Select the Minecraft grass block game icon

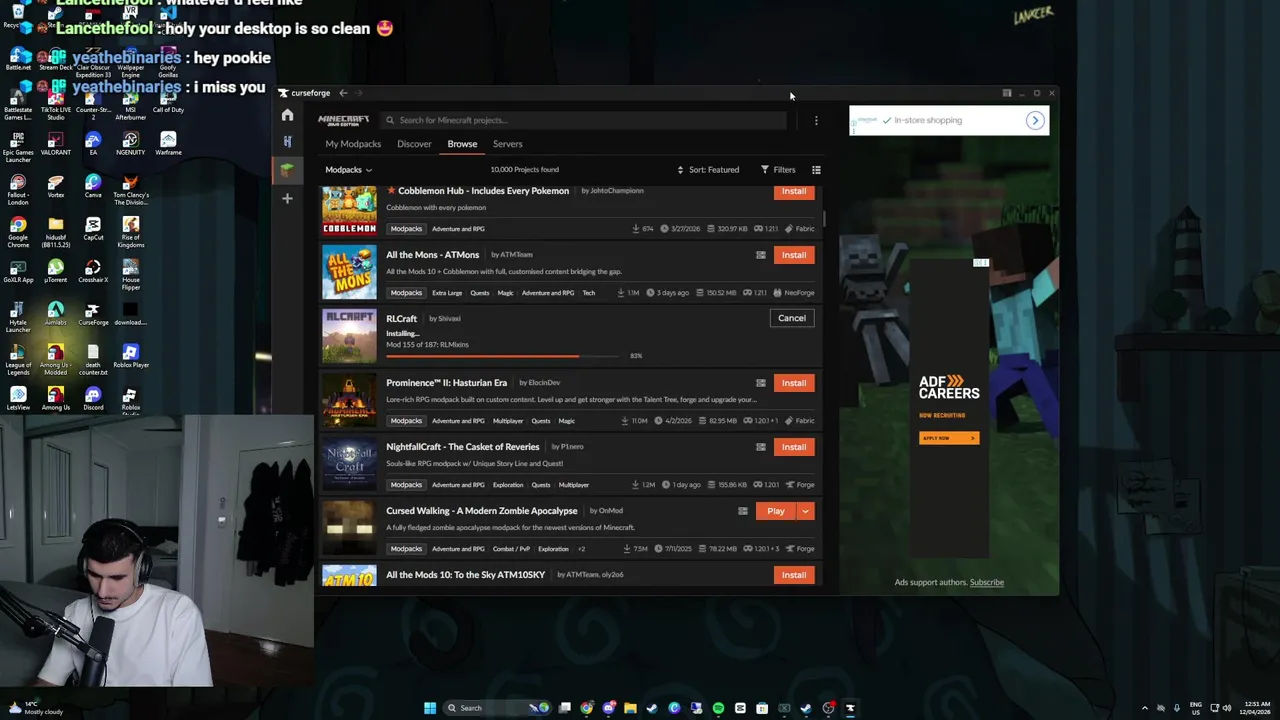[x=287, y=170]
